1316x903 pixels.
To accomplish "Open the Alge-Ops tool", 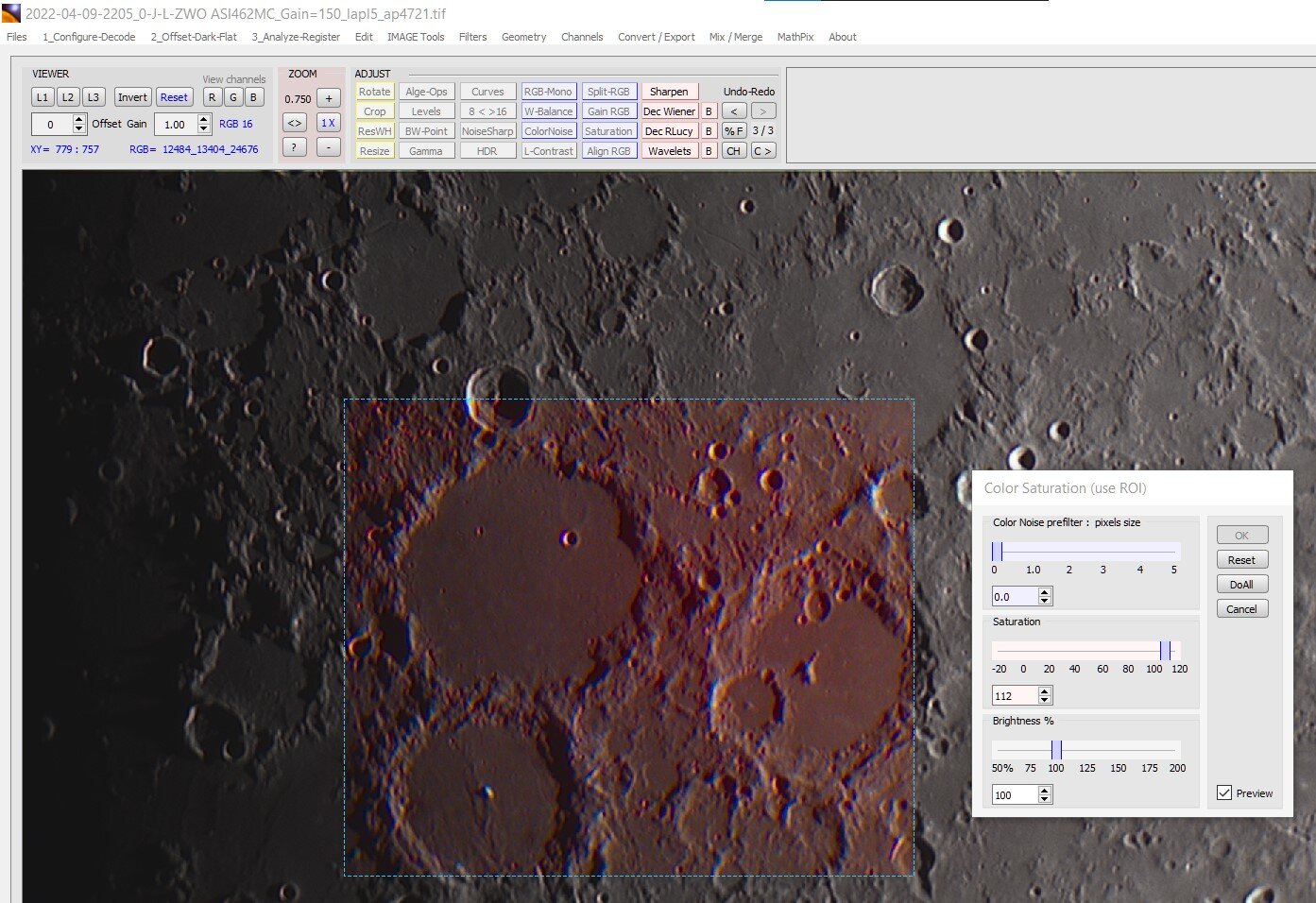I will [426, 92].
